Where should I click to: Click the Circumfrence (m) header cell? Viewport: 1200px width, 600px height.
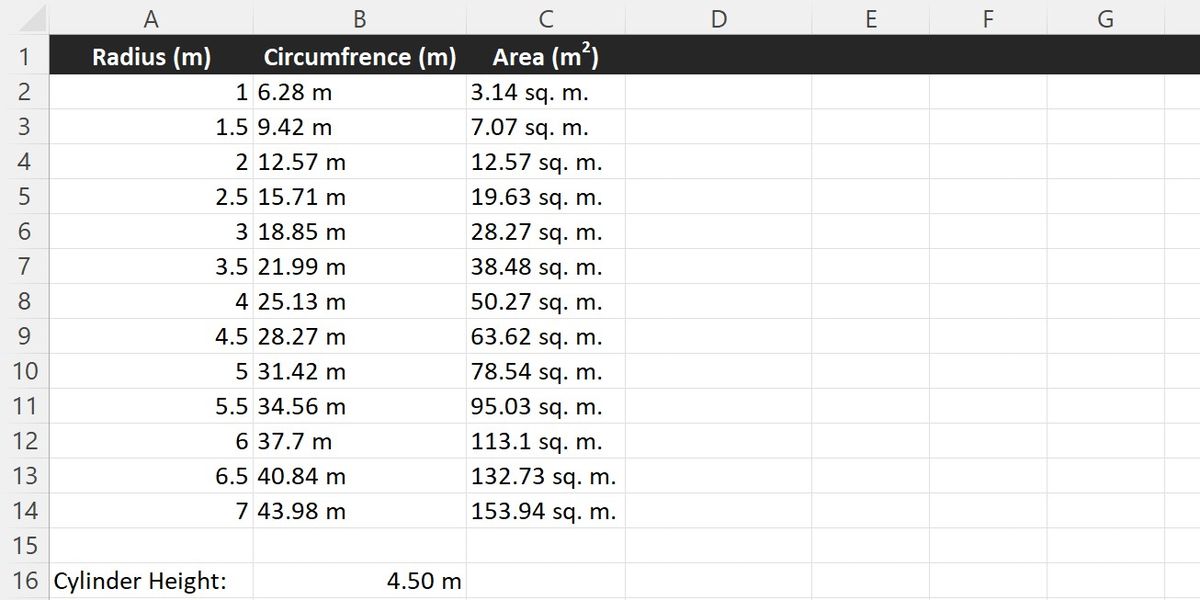pyautogui.click(x=360, y=57)
